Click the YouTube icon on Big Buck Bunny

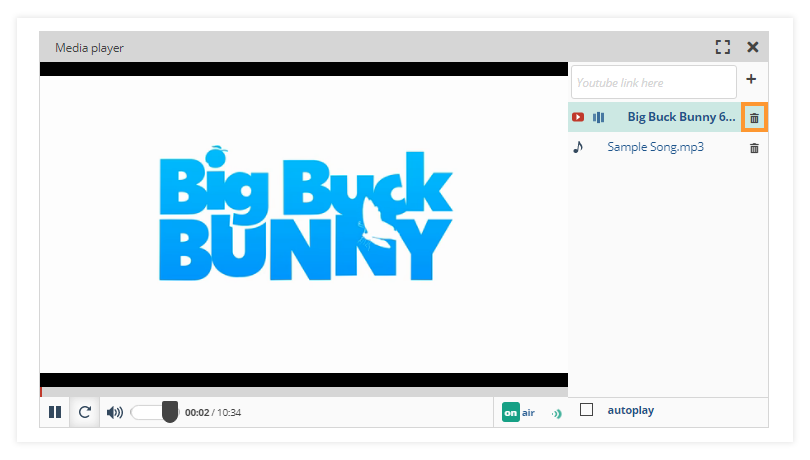click(x=578, y=117)
